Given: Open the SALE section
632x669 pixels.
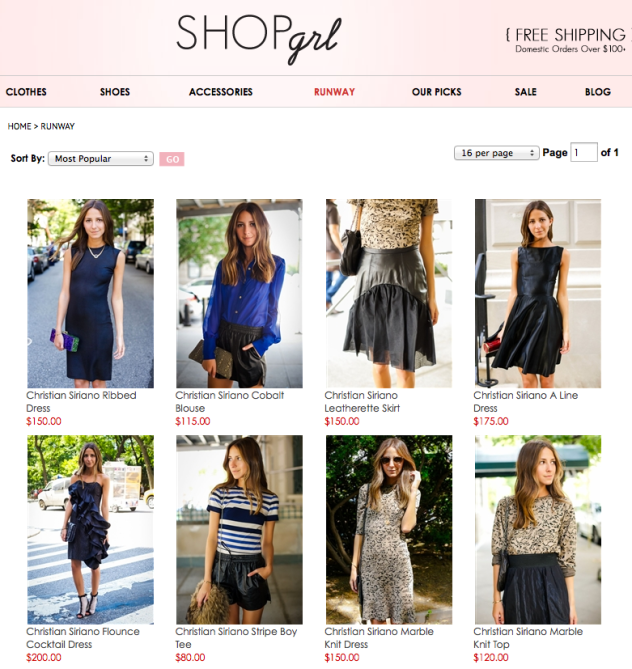Looking at the screenshot, I should (x=525, y=92).
